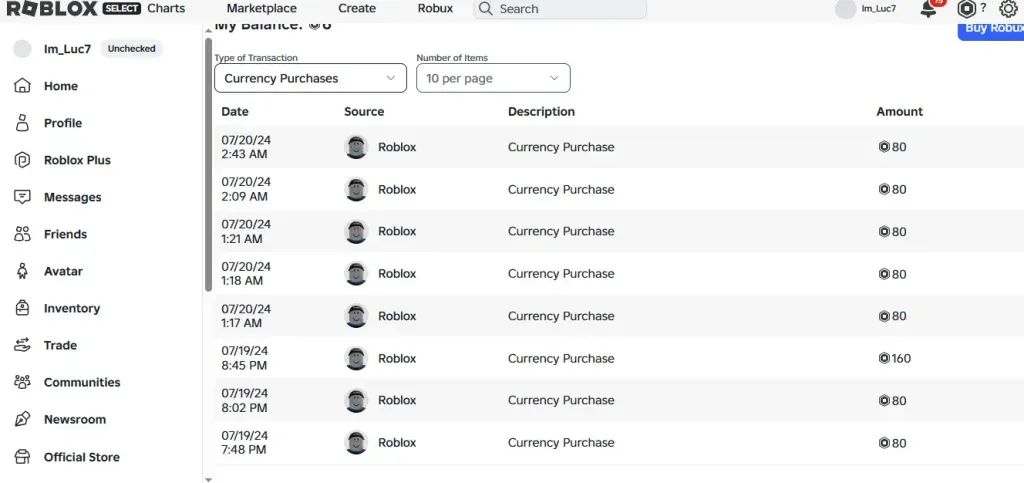Click Currency Purchase text in the 1:18 AM row
The image size is (1024, 483).
click(561, 273)
